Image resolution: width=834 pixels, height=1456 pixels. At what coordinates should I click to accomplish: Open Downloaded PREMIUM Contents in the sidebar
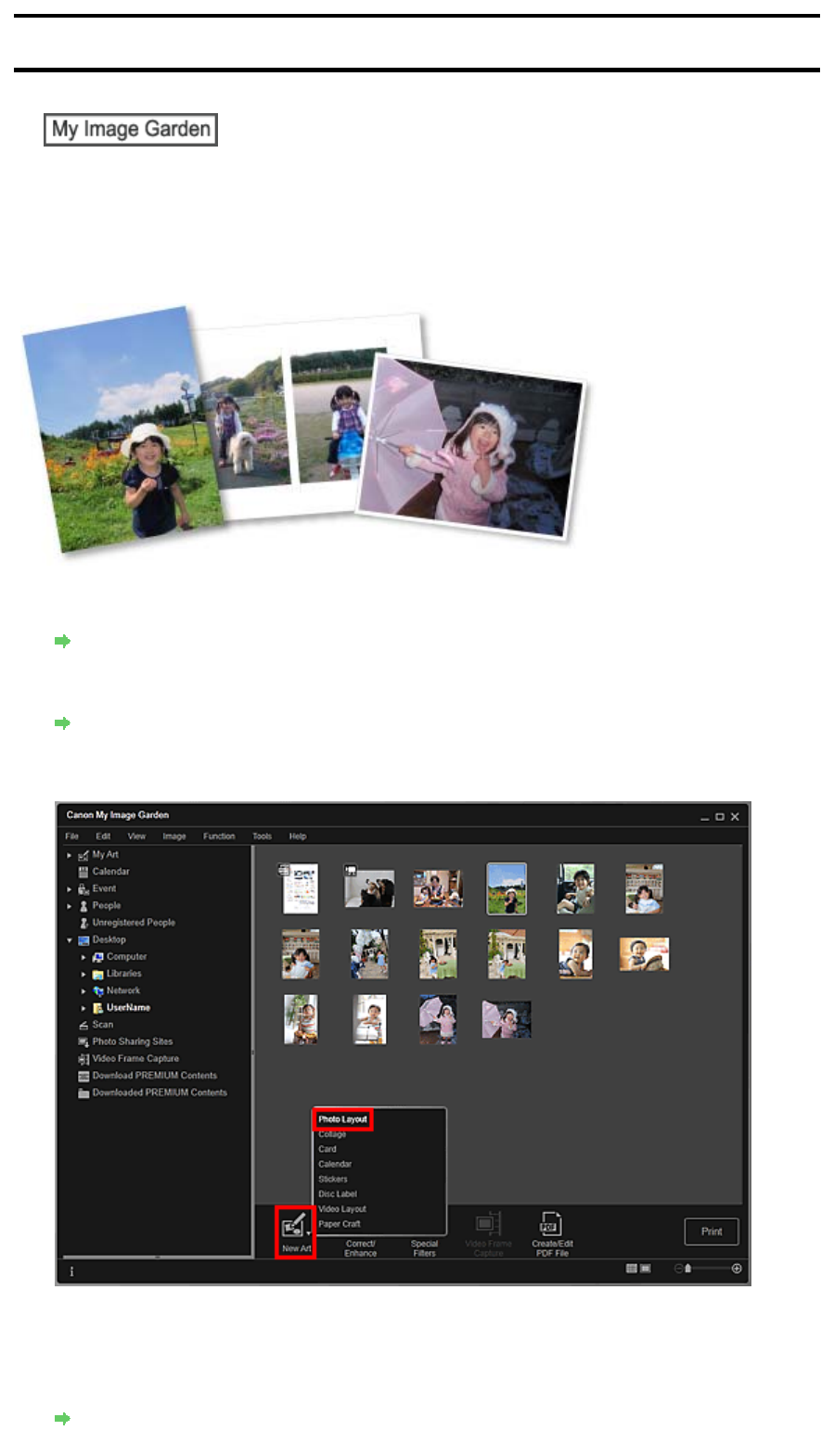(x=159, y=1092)
